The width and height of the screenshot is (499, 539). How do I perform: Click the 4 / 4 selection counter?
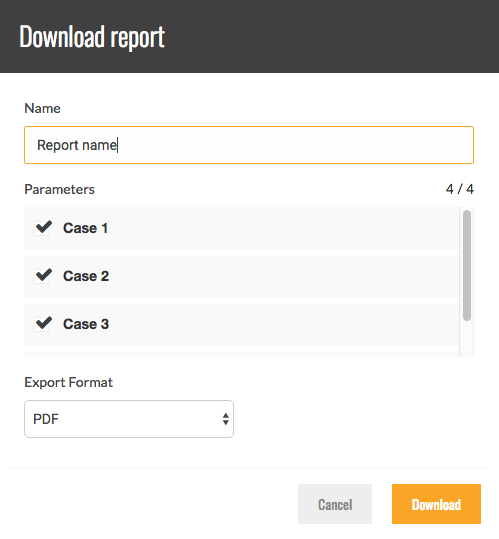[x=459, y=189]
